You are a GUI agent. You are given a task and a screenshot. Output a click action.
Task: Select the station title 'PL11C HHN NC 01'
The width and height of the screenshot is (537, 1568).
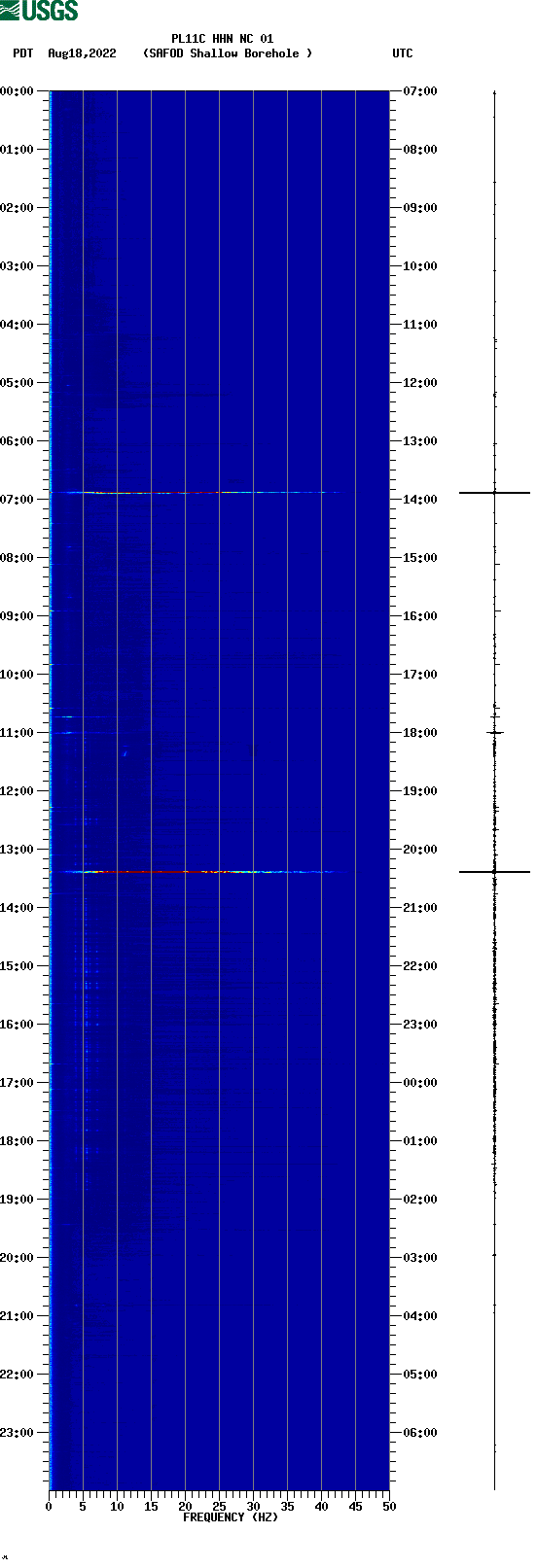click(x=222, y=39)
